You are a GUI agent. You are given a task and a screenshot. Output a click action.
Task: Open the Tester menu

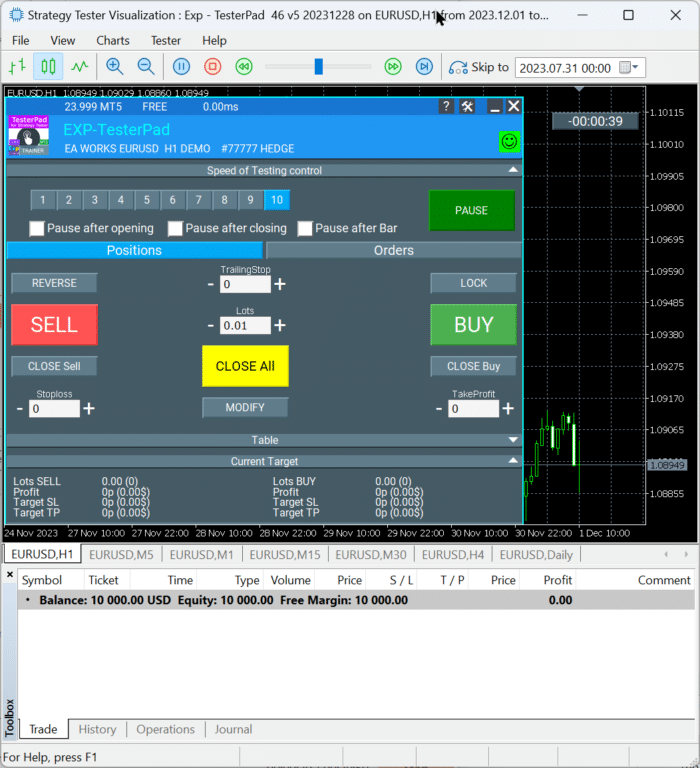coord(165,40)
